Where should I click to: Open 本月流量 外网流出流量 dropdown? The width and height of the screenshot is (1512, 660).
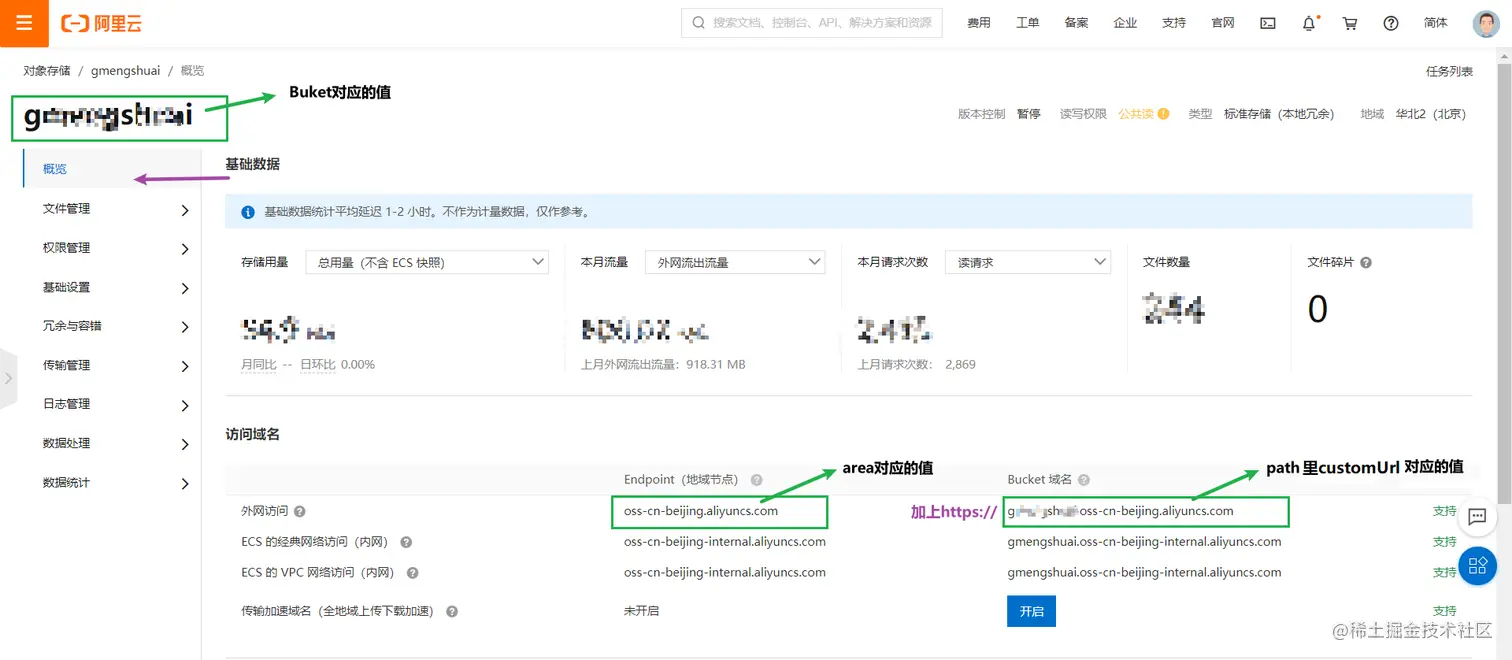click(x=735, y=262)
